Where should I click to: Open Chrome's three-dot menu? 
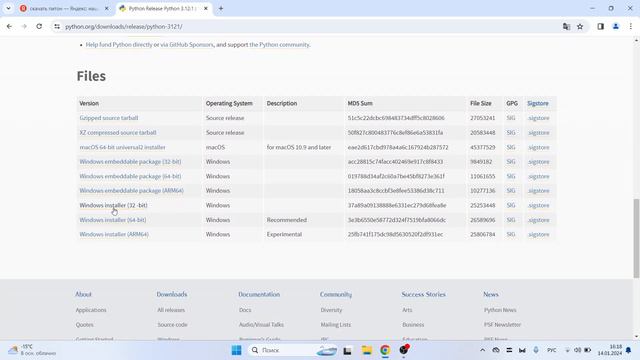point(631,27)
